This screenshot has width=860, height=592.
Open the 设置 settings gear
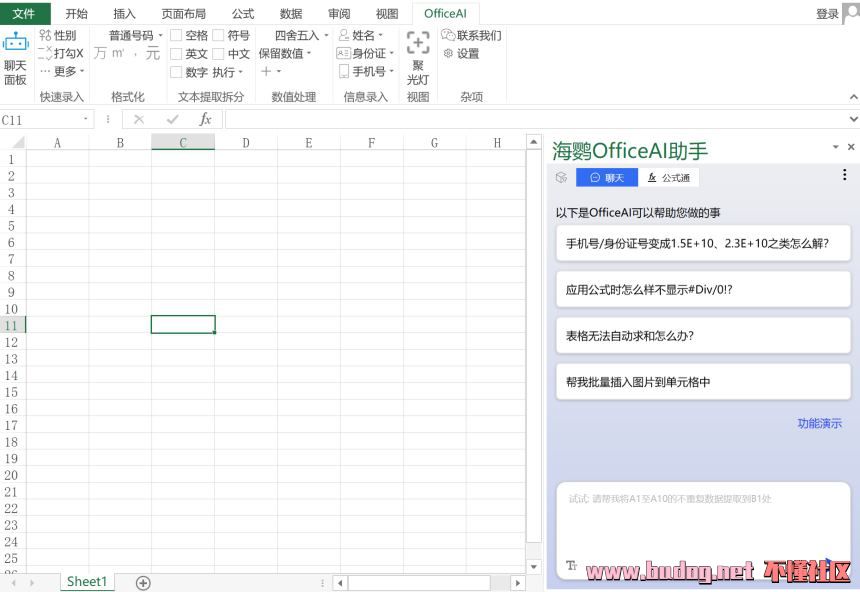pyautogui.click(x=461, y=53)
